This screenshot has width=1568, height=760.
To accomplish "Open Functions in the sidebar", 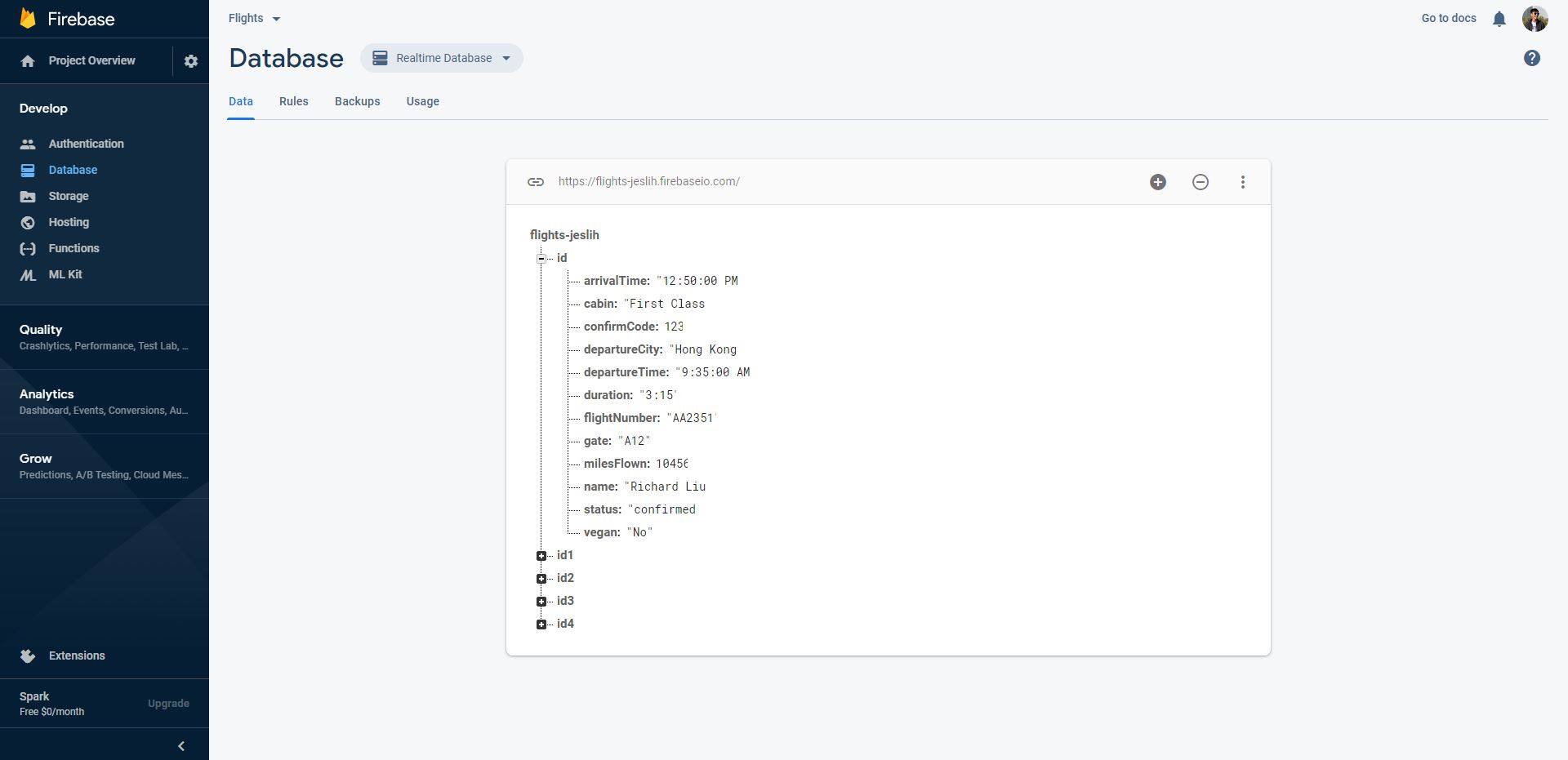I will coord(73,248).
